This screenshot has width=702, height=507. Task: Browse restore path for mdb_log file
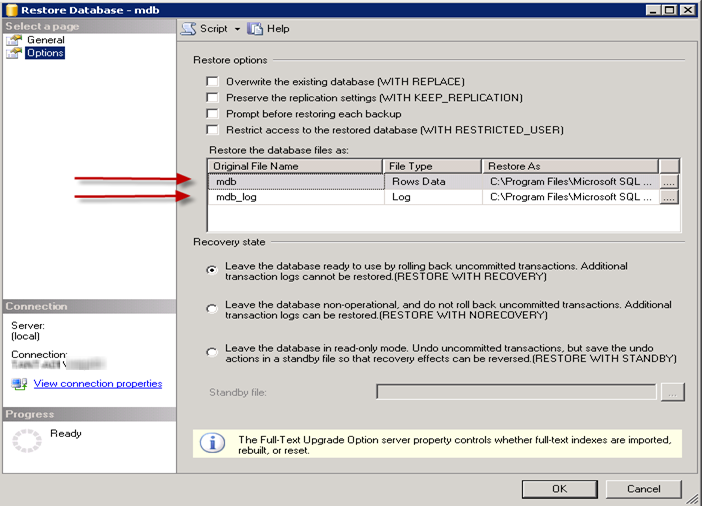[669, 198]
